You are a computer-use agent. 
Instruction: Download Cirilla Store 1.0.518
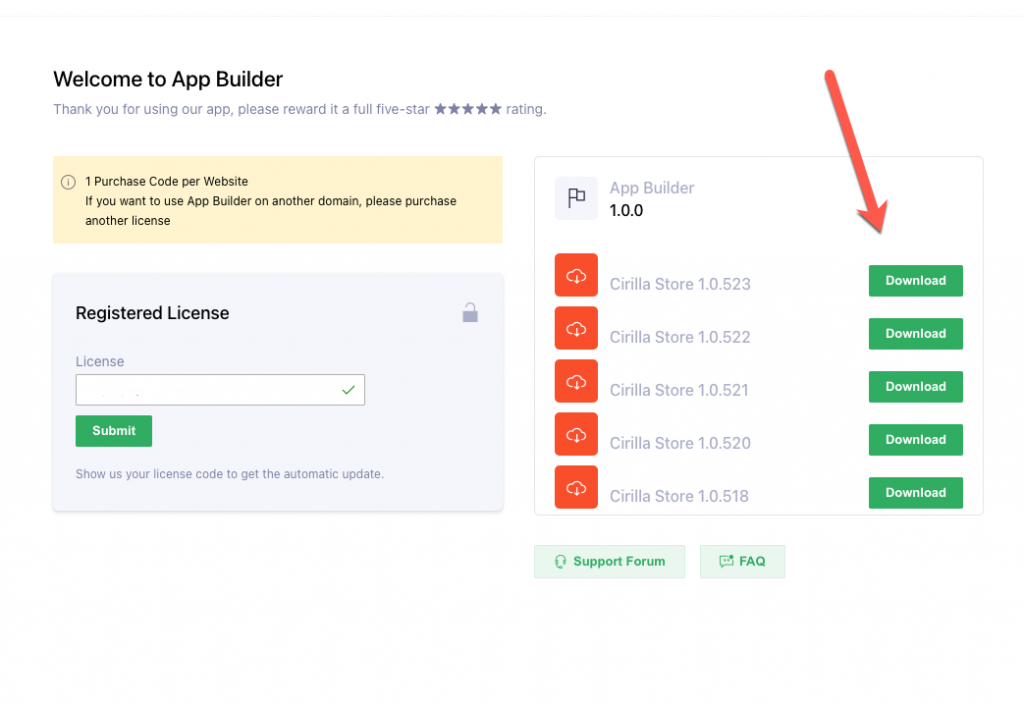point(916,492)
